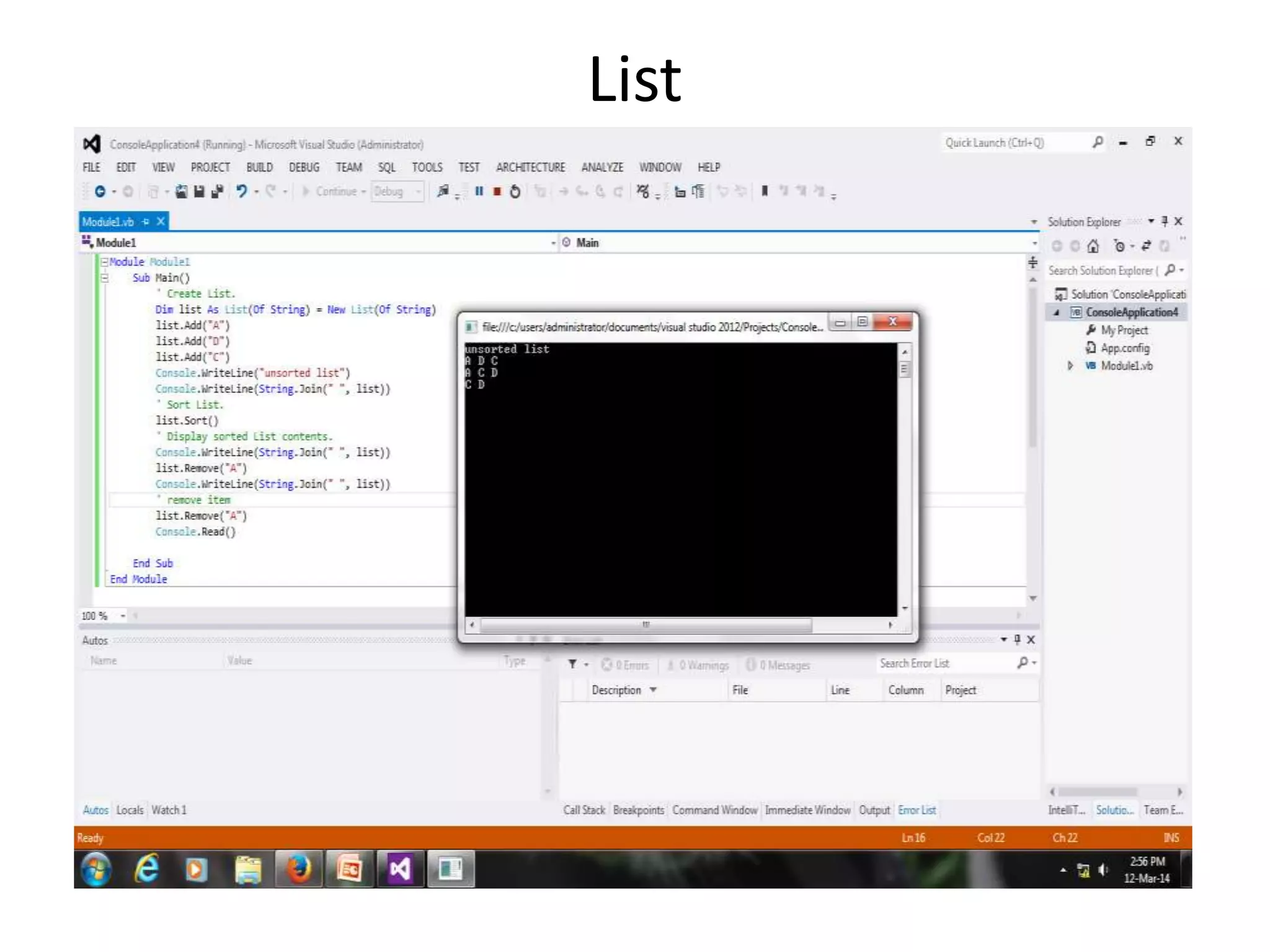
Task: Click the volume speaker tray icon
Action: point(1103,870)
